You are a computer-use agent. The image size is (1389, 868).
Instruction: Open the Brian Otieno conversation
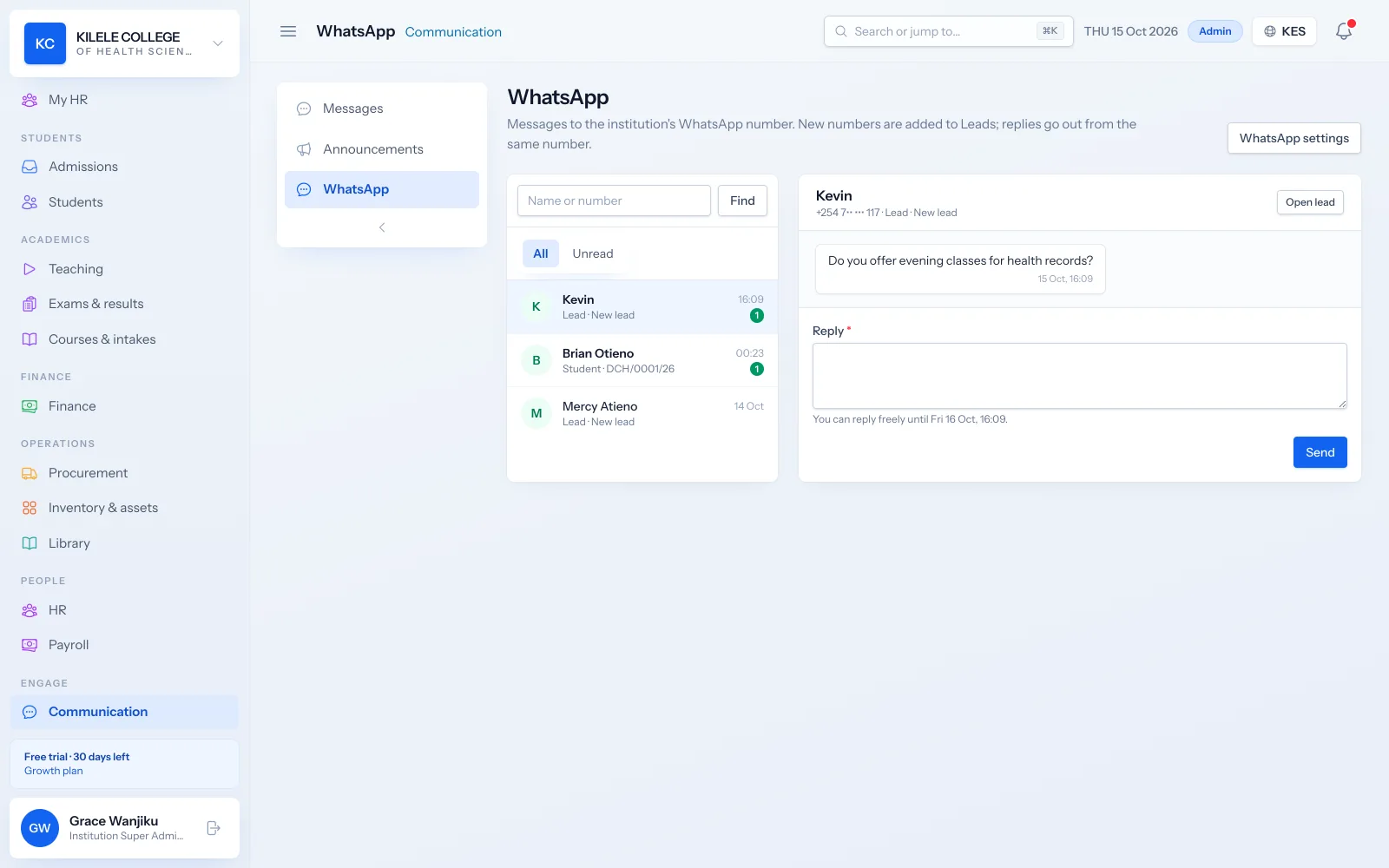(642, 360)
